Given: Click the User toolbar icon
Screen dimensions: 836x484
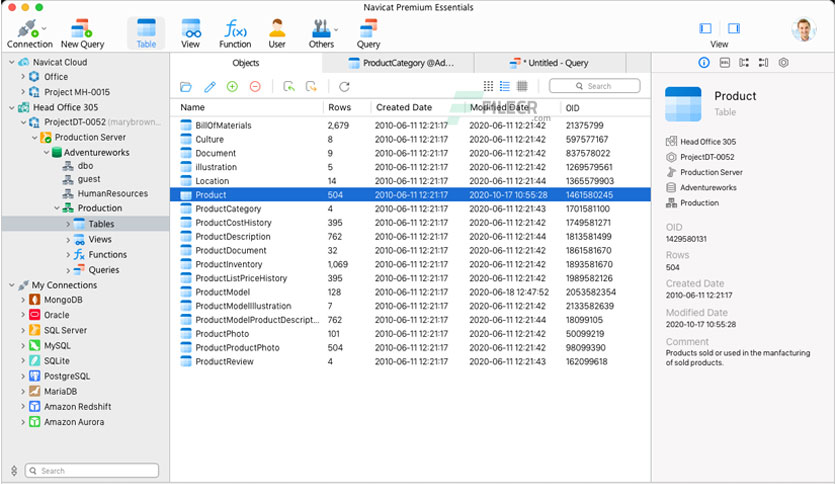Looking at the screenshot, I should tap(277, 34).
